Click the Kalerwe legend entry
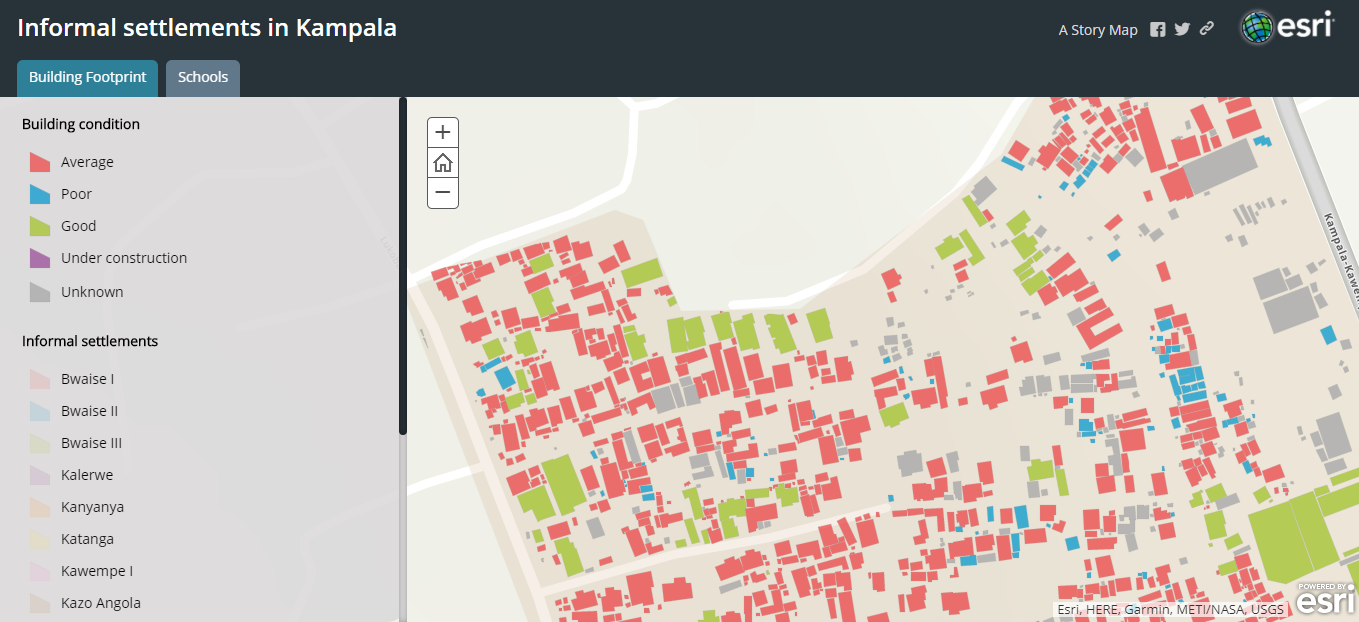Screen dimensions: 1359x622 [86, 475]
